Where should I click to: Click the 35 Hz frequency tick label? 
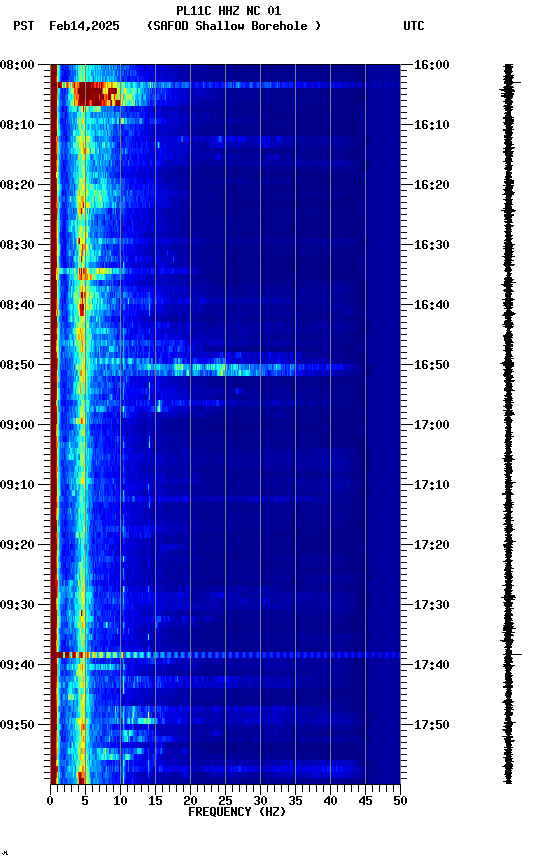(295, 801)
